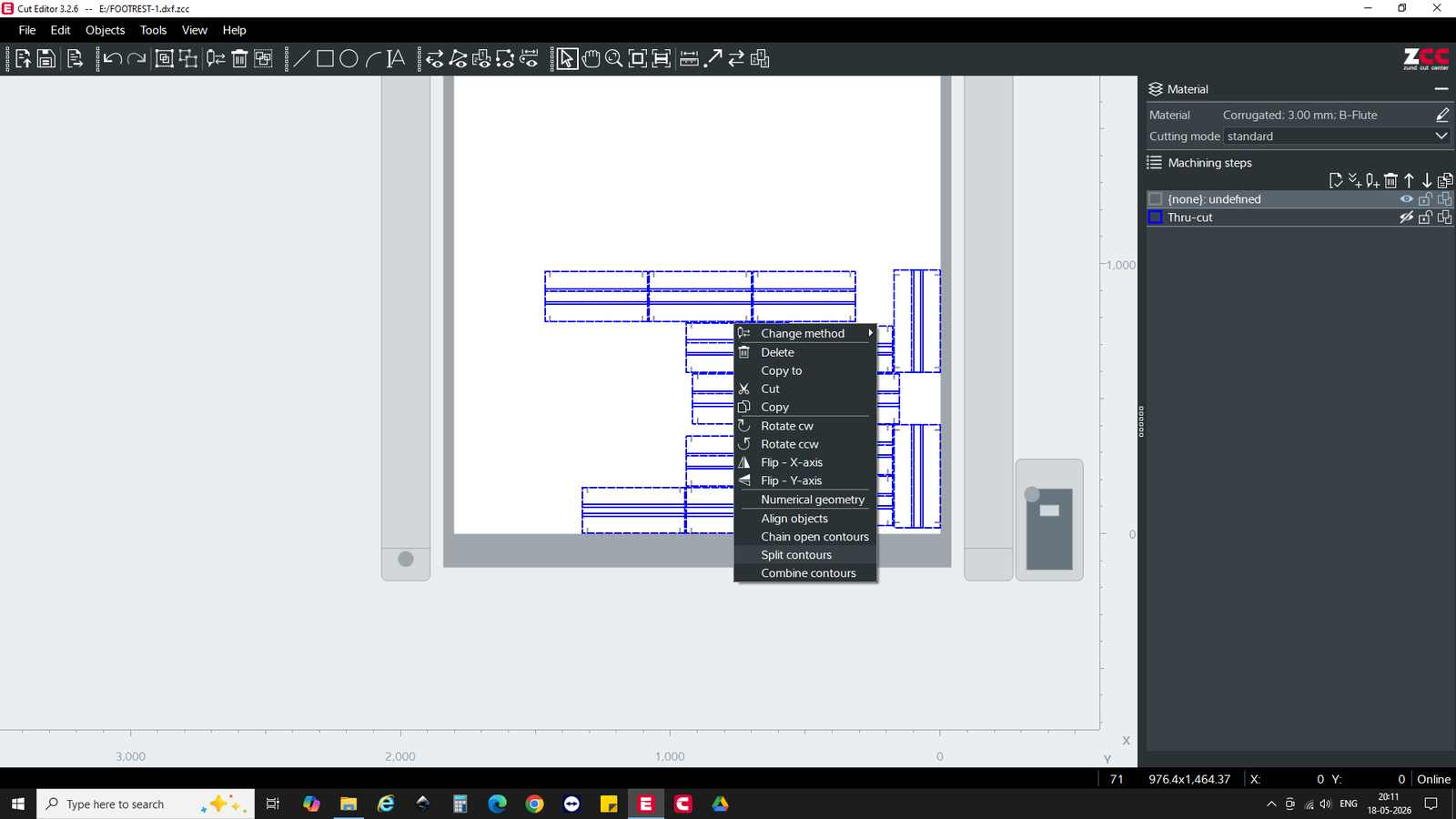Click the copy machining steps icon

1445,180
